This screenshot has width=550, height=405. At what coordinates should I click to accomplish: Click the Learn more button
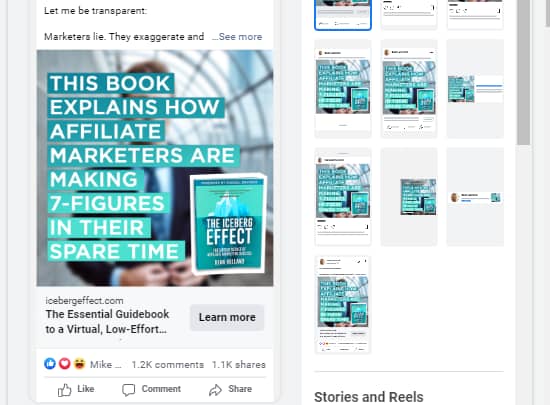pyautogui.click(x=227, y=317)
